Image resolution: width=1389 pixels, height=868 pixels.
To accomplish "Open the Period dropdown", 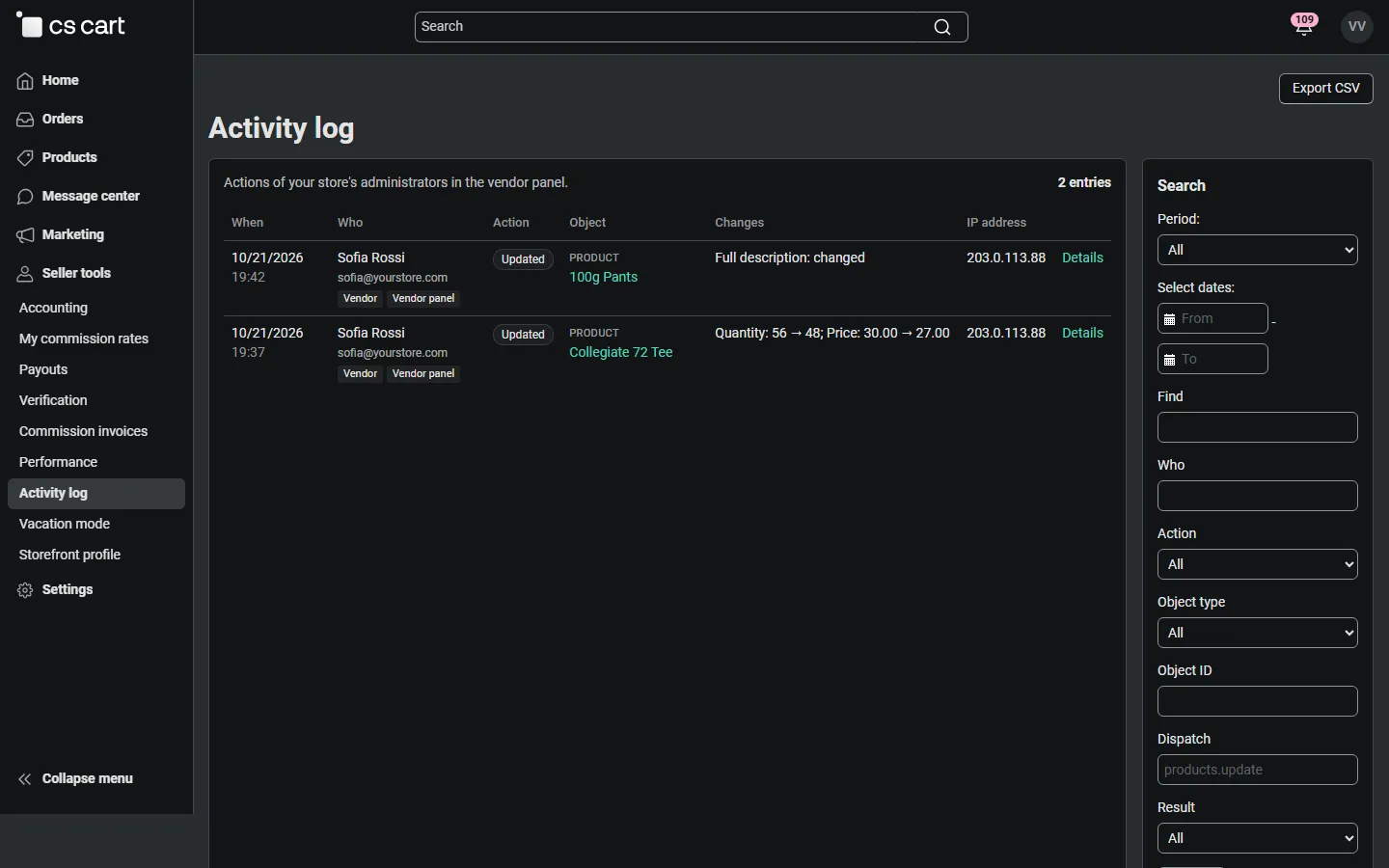I will (1258, 250).
